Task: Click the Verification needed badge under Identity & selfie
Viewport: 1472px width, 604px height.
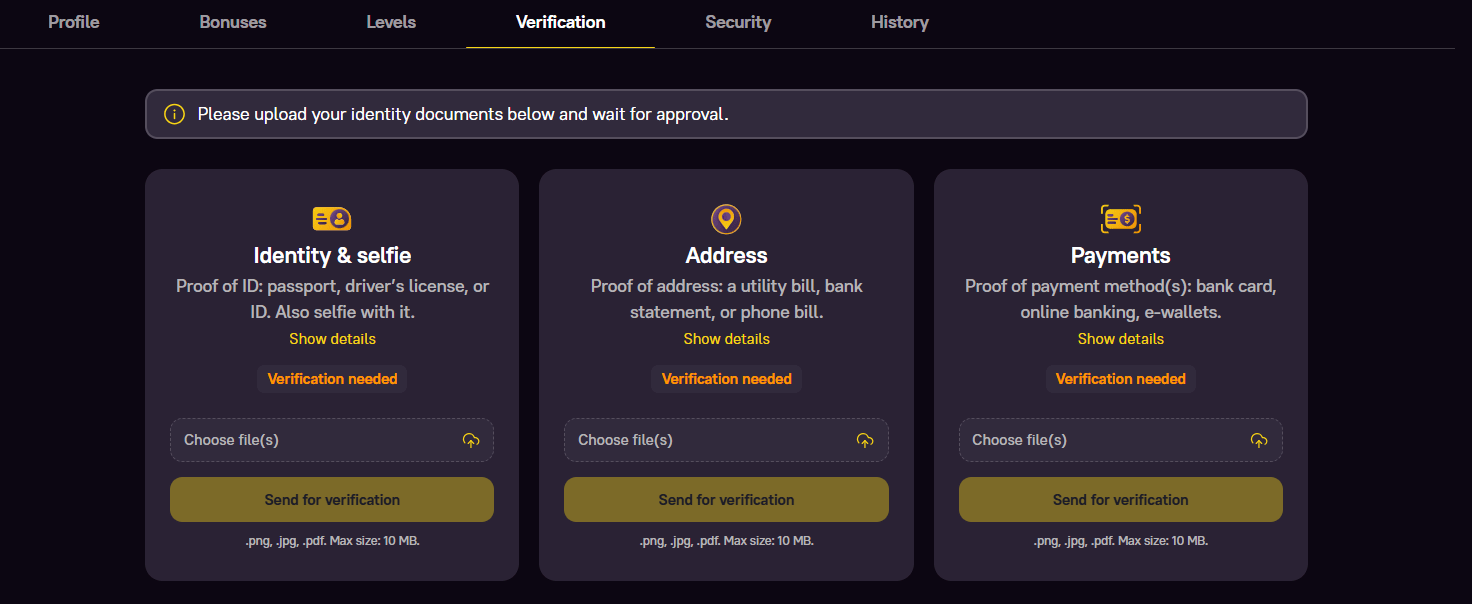Action: [x=332, y=379]
